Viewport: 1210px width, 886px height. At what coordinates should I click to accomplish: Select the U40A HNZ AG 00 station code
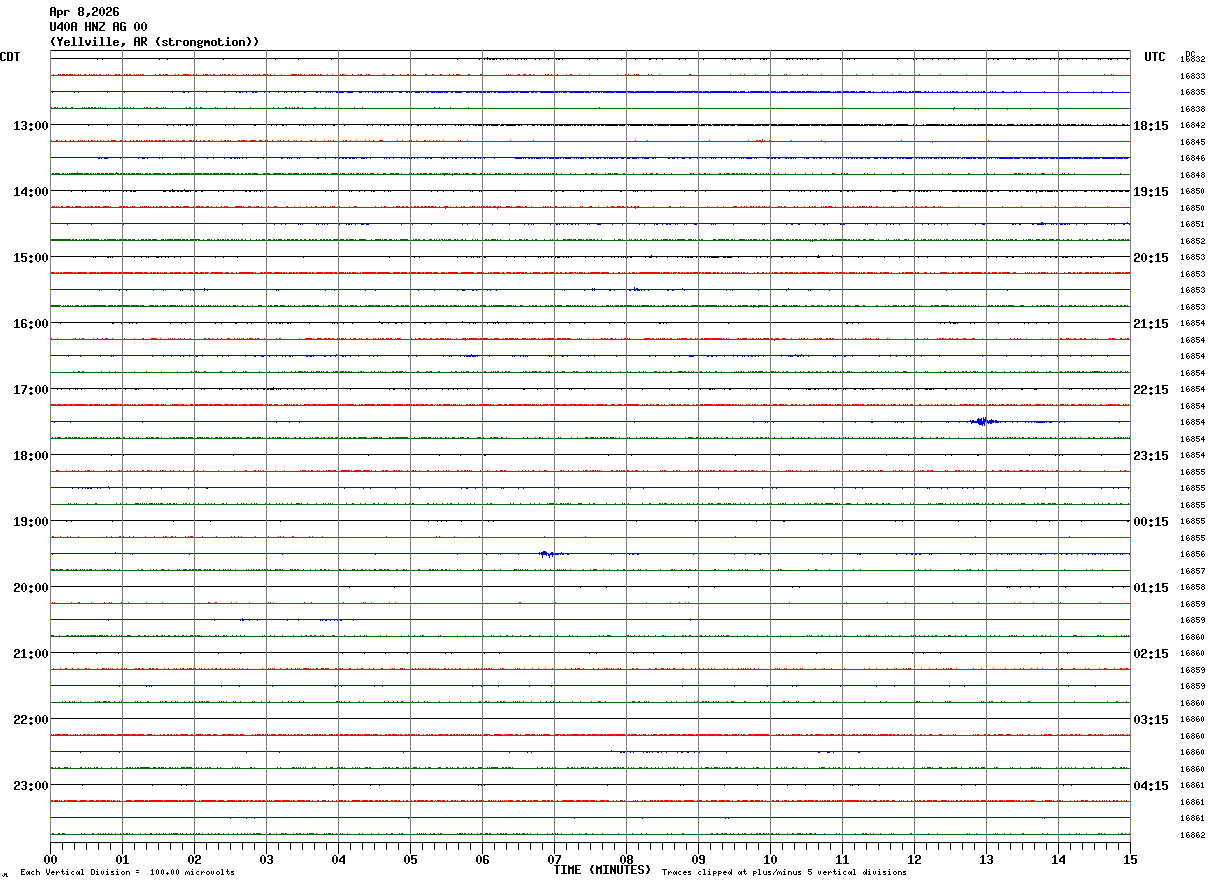pos(98,27)
